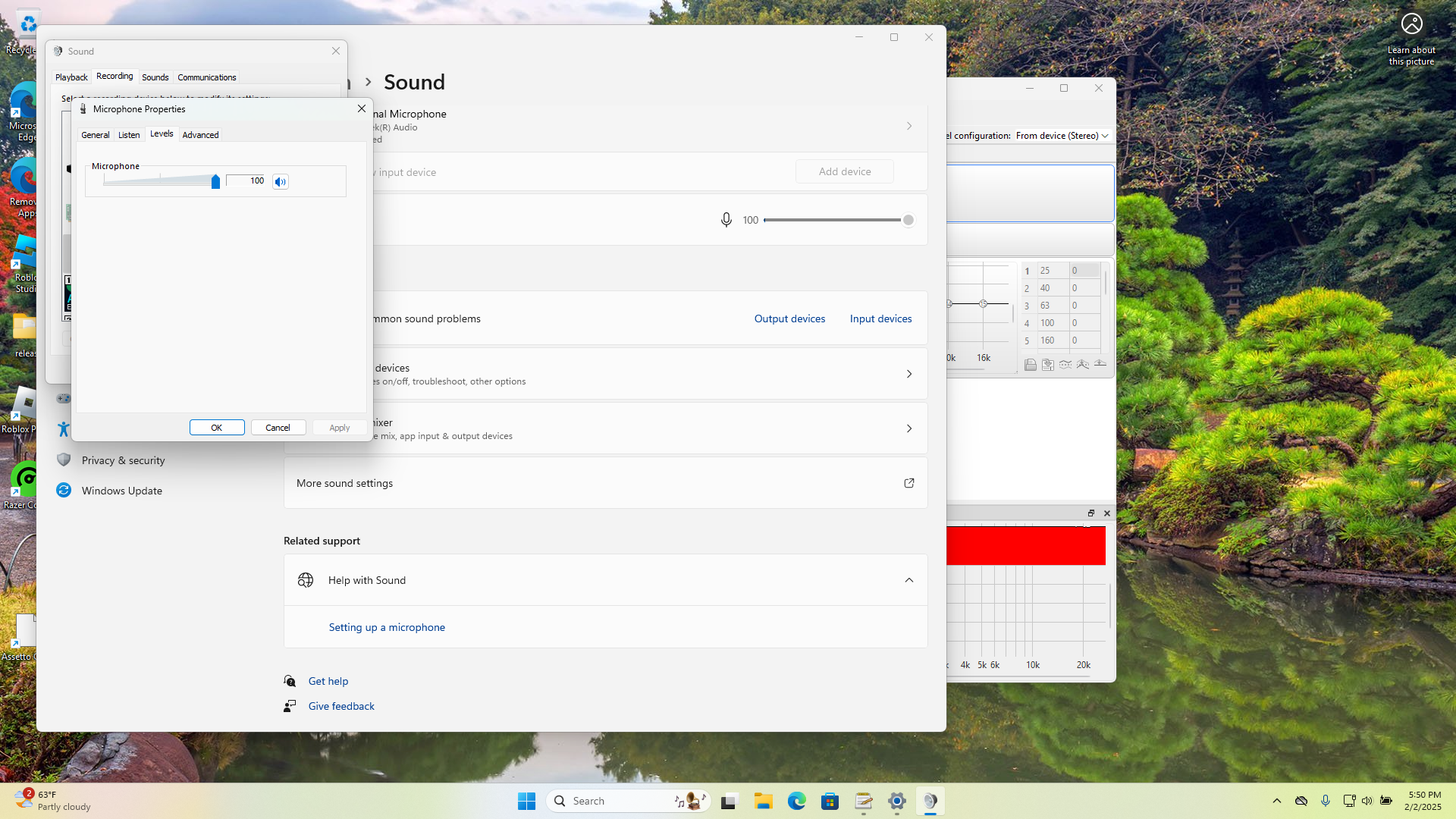Open Settings gear icon in taskbar

896,801
